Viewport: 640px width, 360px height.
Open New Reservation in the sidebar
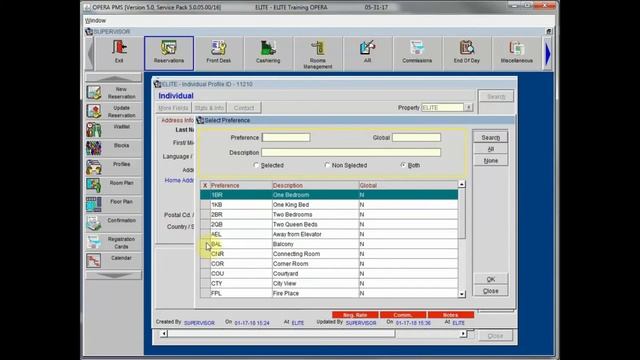[113, 93]
